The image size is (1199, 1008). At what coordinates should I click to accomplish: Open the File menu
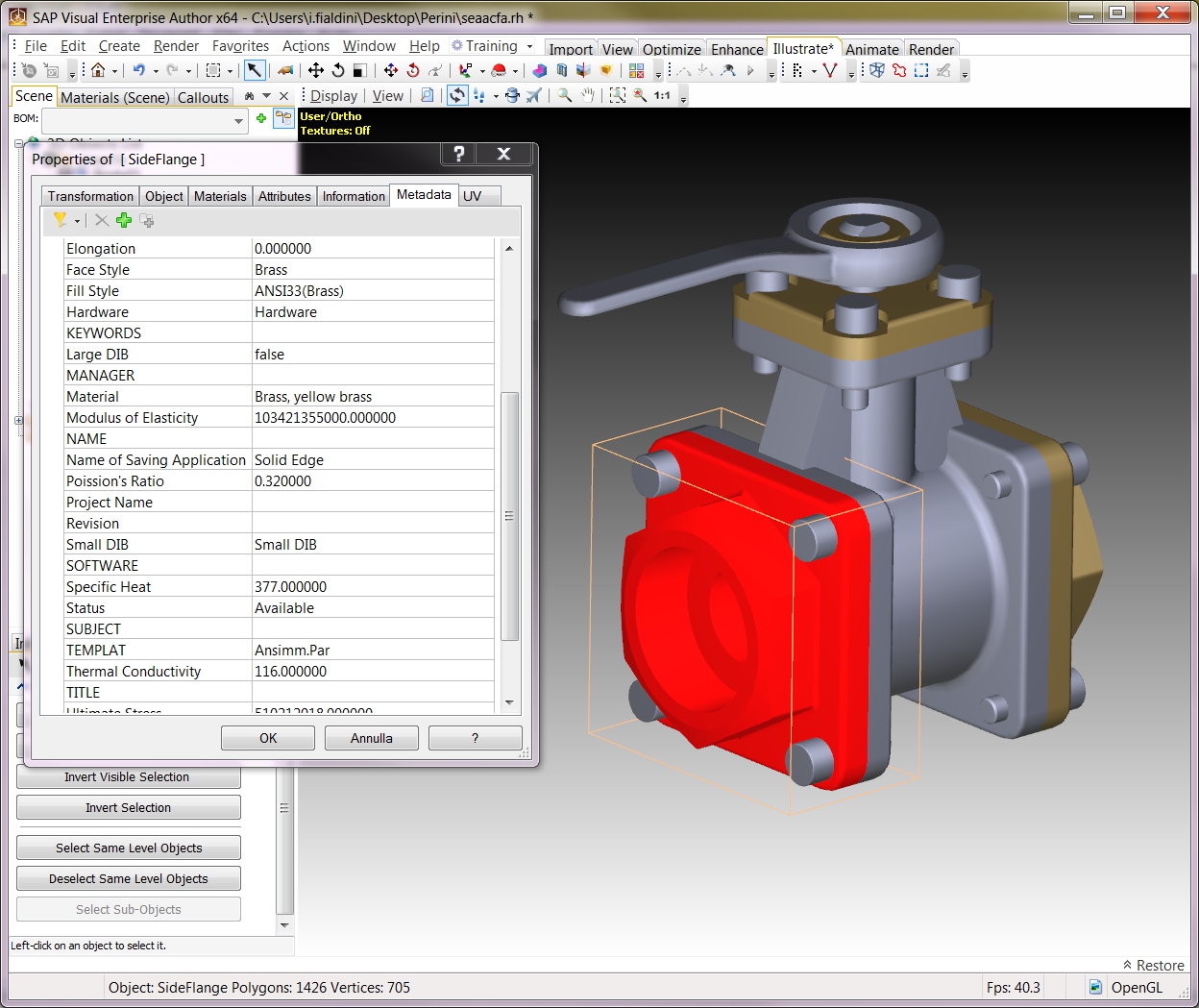click(36, 46)
